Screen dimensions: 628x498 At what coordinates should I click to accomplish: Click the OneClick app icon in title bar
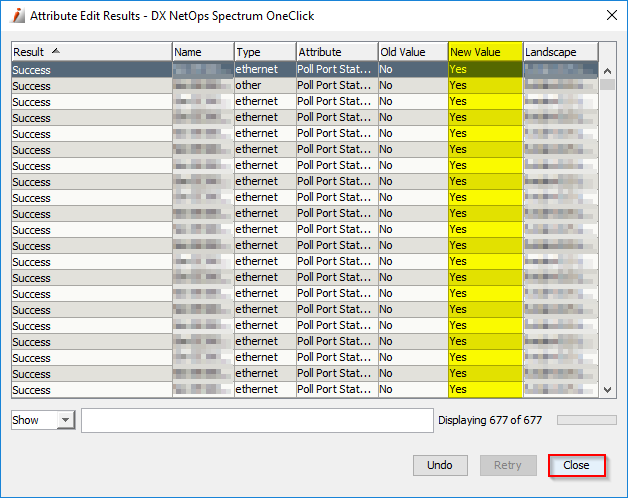17,16
